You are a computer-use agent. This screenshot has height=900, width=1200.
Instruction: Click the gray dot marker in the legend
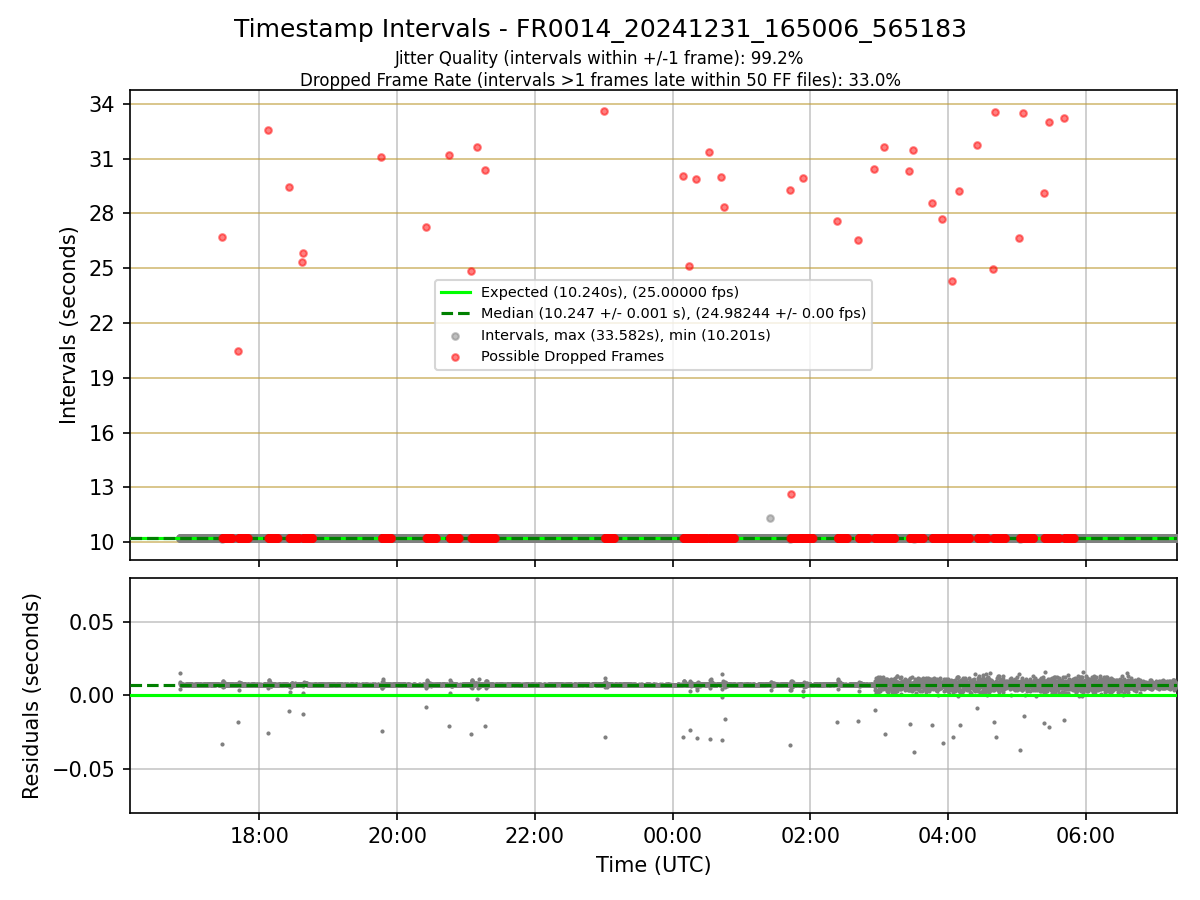[457, 335]
